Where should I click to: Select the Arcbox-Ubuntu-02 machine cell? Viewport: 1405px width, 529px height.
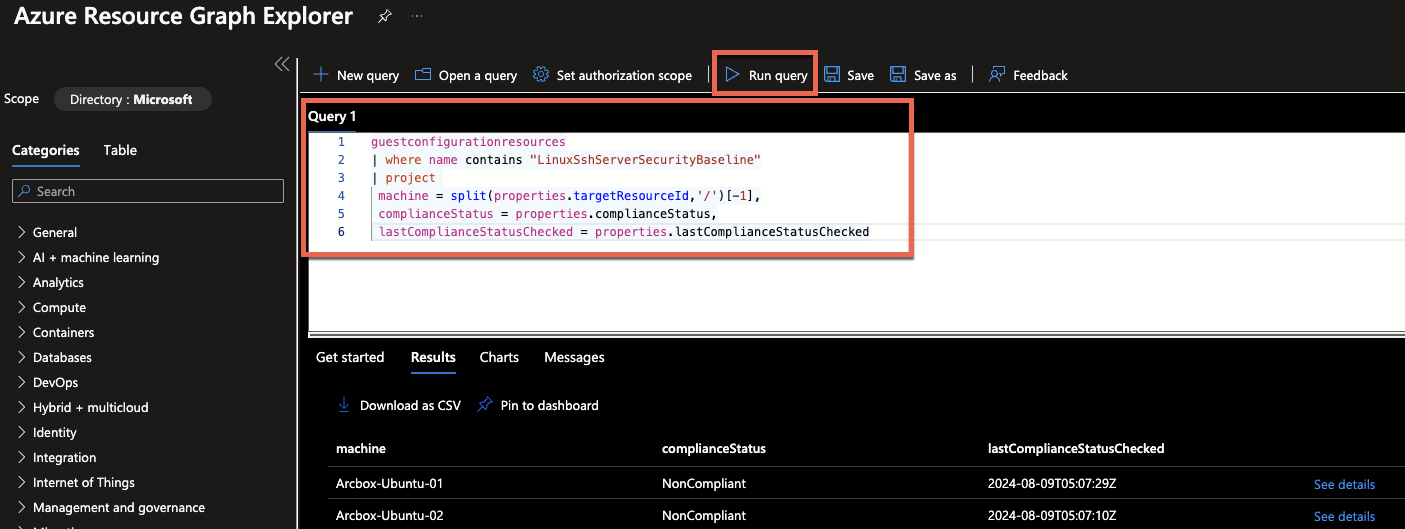click(390, 516)
